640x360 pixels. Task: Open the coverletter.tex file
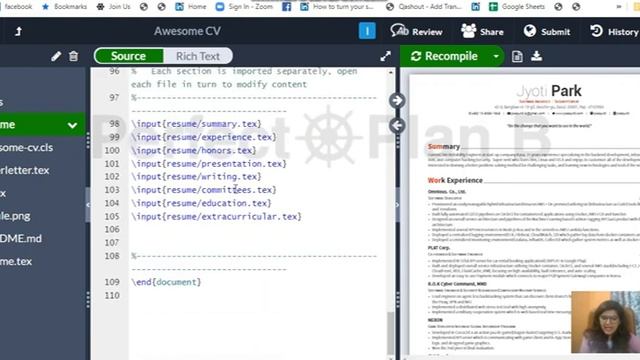coord(24,170)
